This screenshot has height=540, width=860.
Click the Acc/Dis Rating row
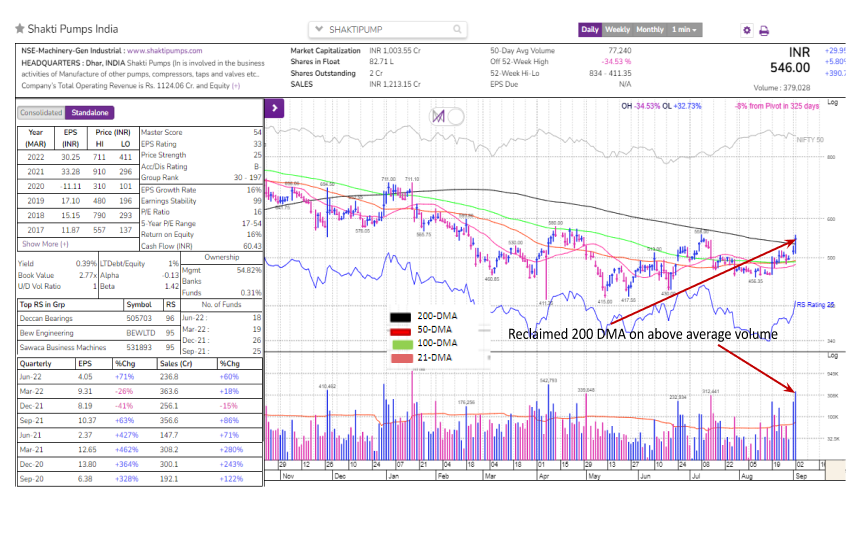201,167
